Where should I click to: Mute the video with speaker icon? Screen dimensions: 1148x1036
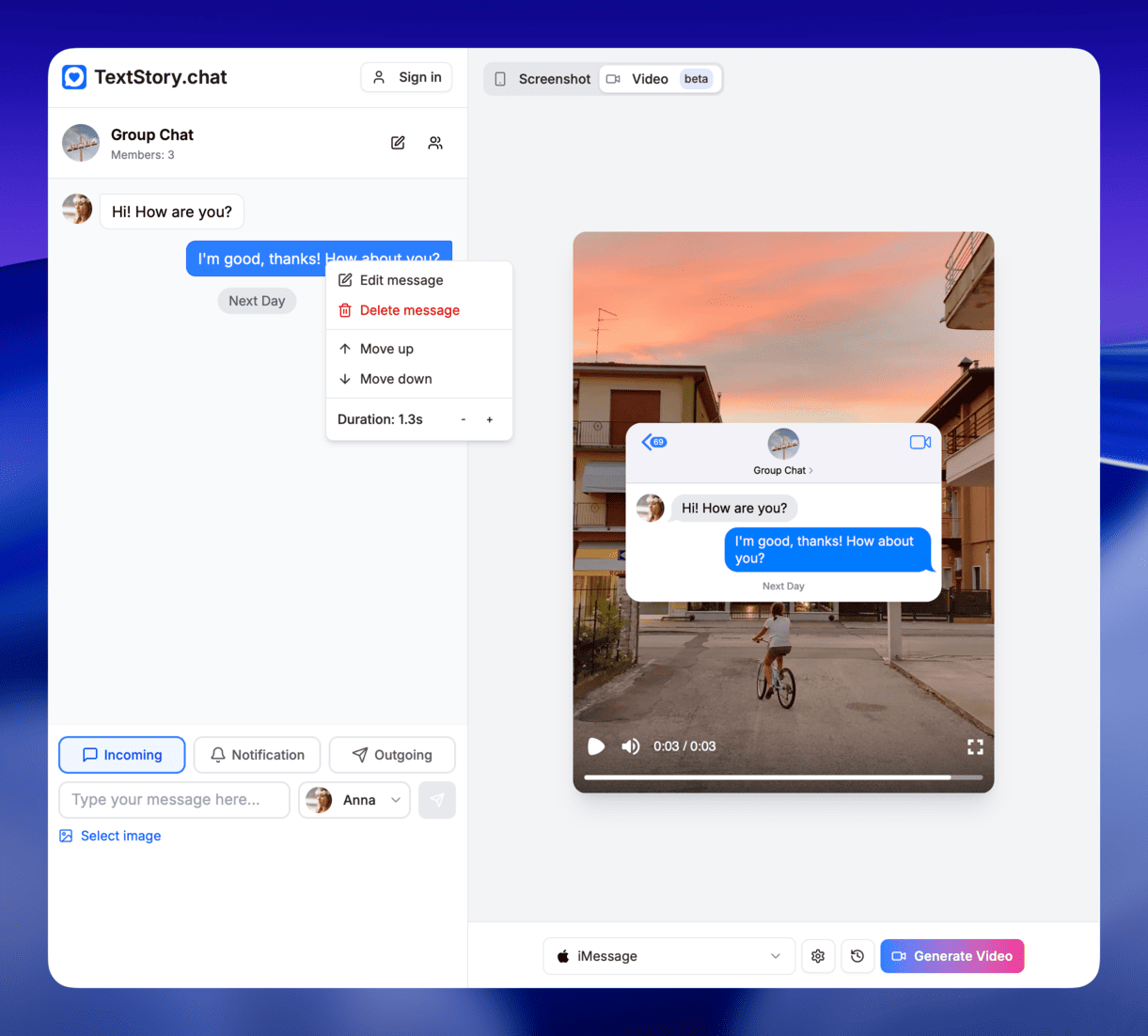(630, 746)
